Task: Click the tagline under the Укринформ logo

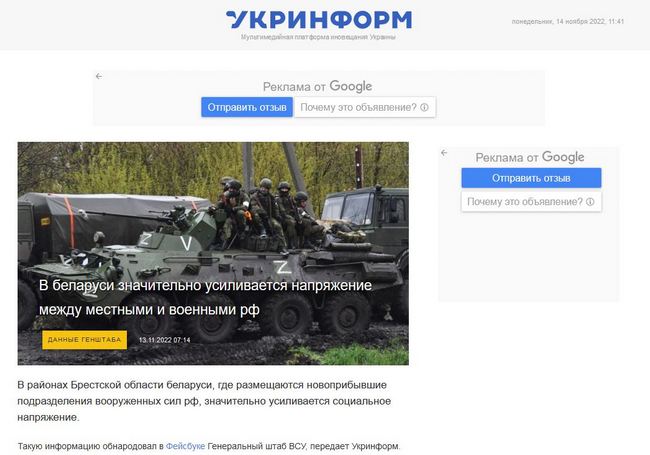Action: (318, 37)
